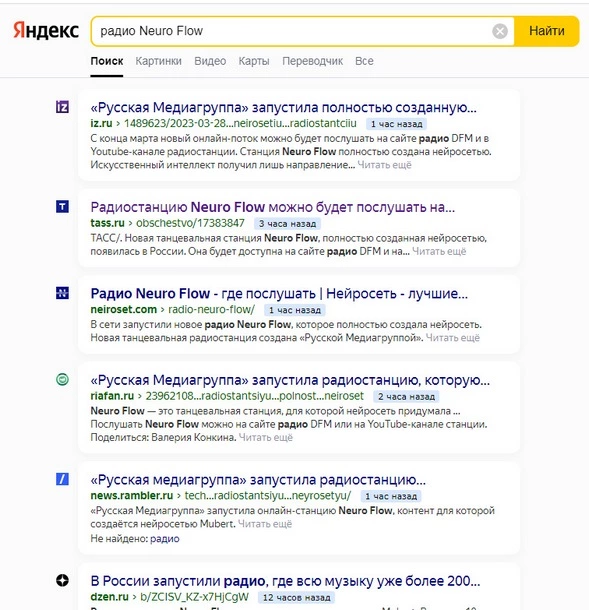The image size is (589, 610).
Task: Click the TASS snippet starting ТАСС/. Новая танцевальная
Action: pos(288,244)
